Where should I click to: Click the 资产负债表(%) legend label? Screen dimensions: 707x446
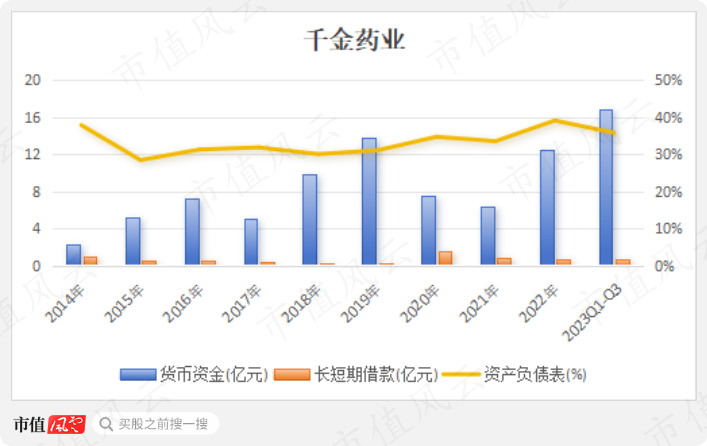535,375
